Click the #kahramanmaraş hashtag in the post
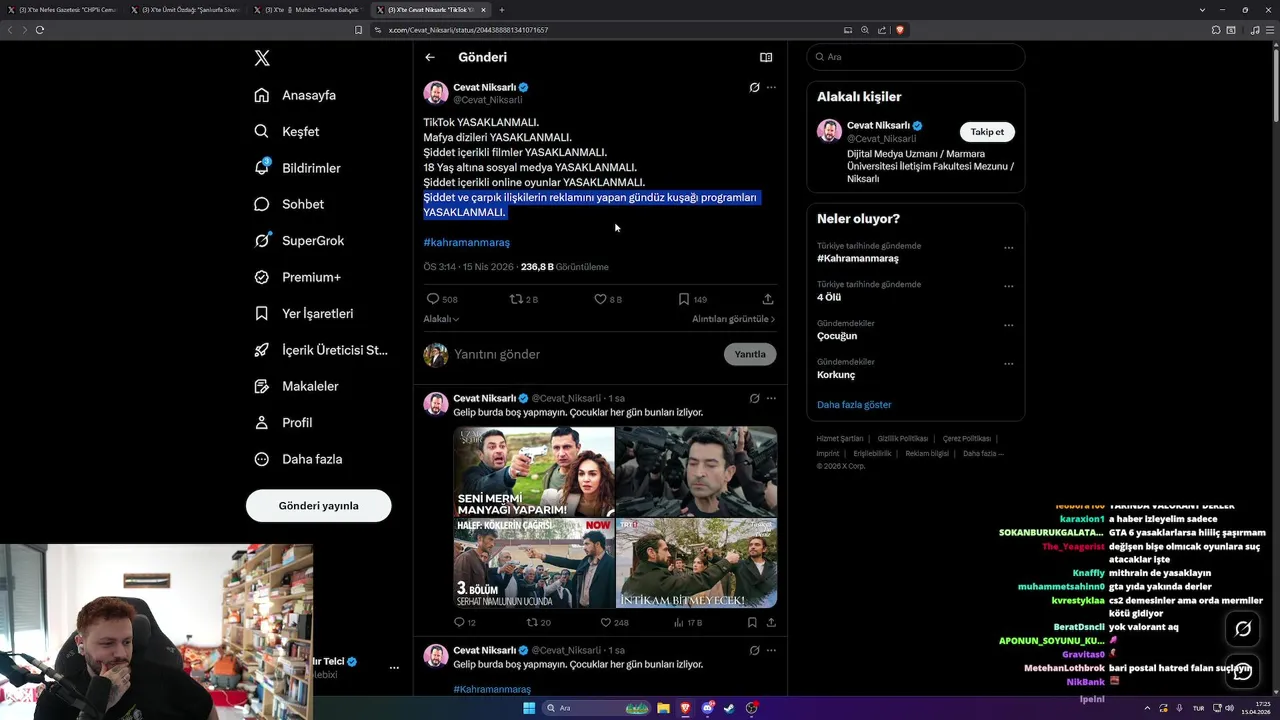This screenshot has width=1280, height=720. click(466, 242)
